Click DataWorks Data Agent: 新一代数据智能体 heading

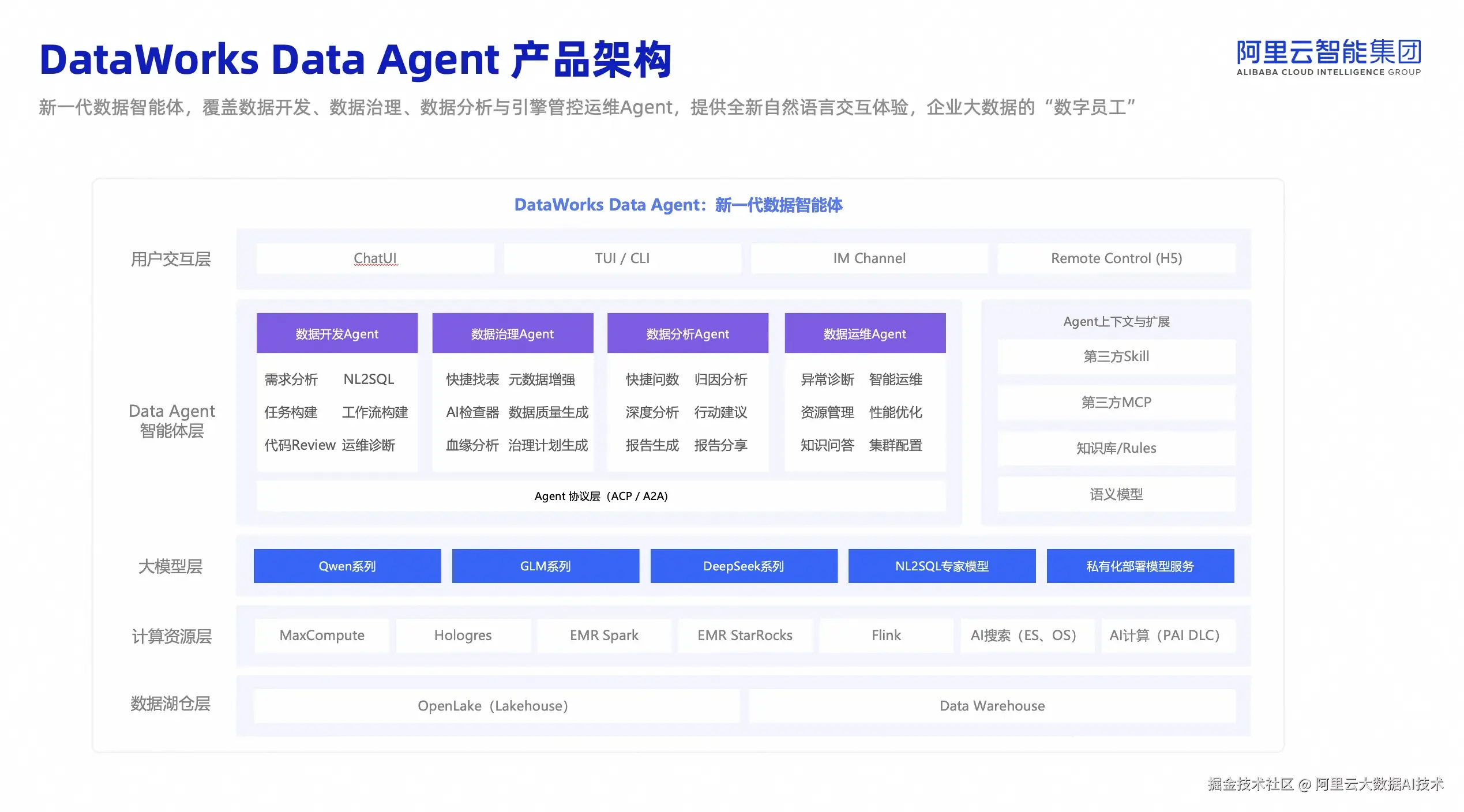tap(678, 205)
